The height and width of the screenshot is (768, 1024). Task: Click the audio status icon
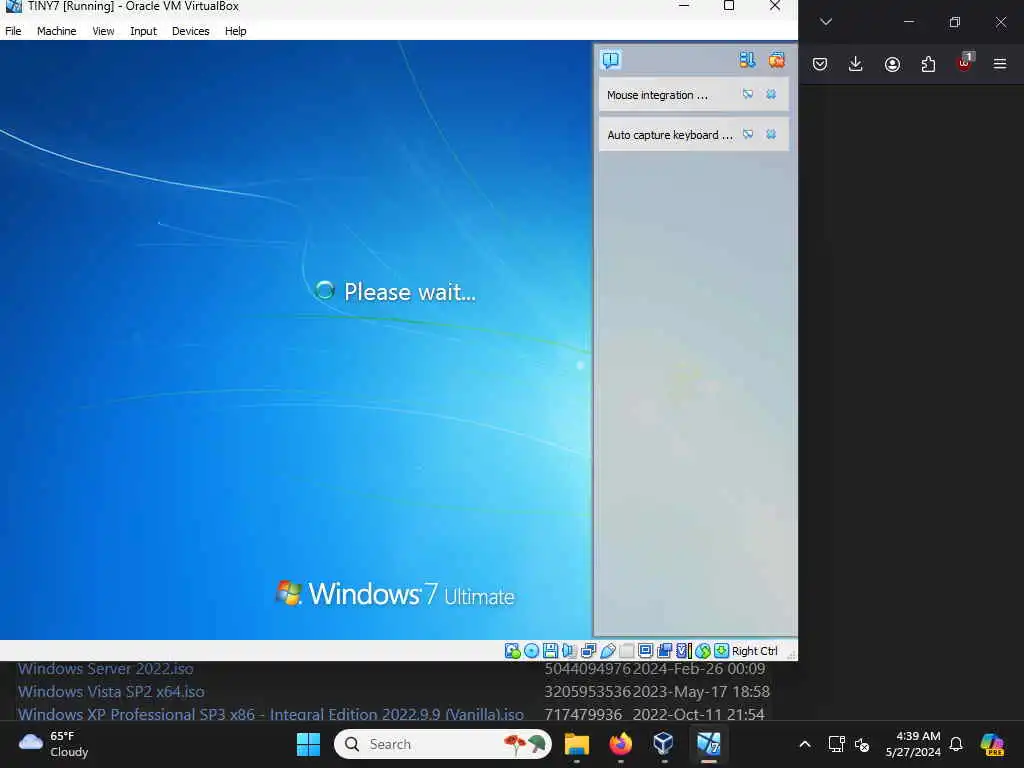point(569,650)
